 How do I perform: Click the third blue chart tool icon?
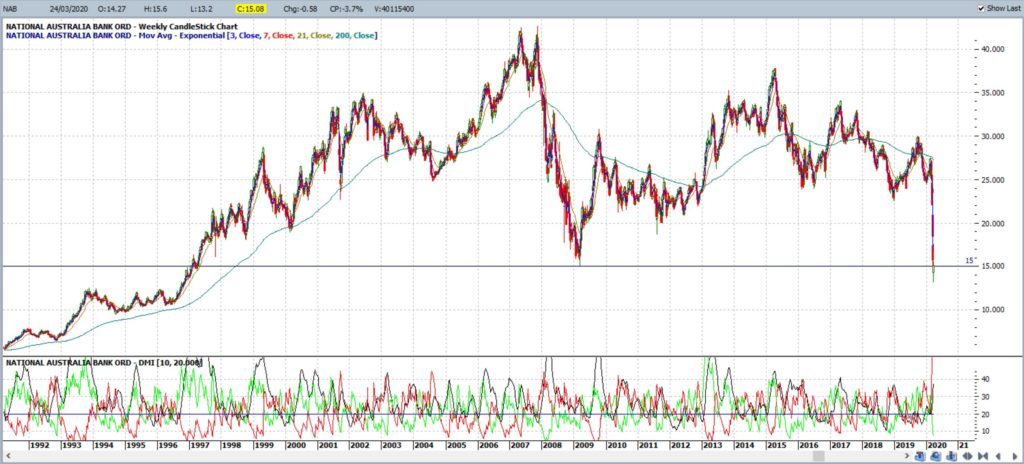(952, 456)
